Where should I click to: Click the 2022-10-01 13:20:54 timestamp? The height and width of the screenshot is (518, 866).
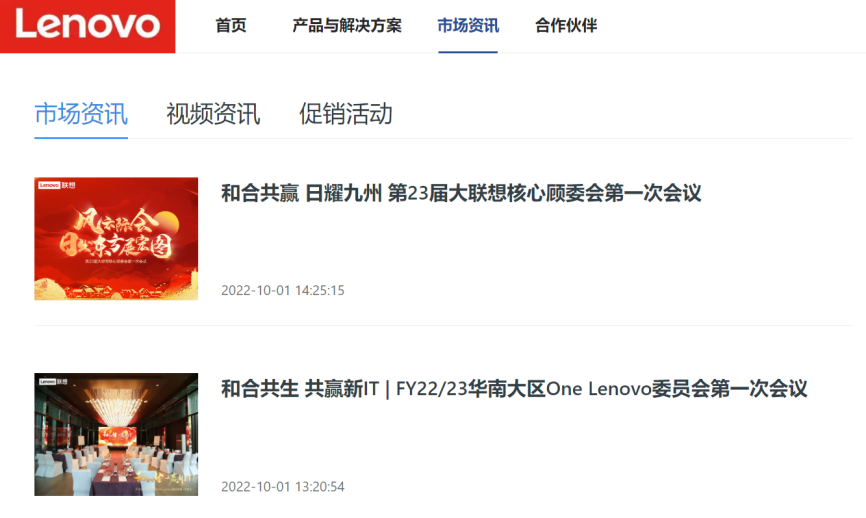click(283, 487)
